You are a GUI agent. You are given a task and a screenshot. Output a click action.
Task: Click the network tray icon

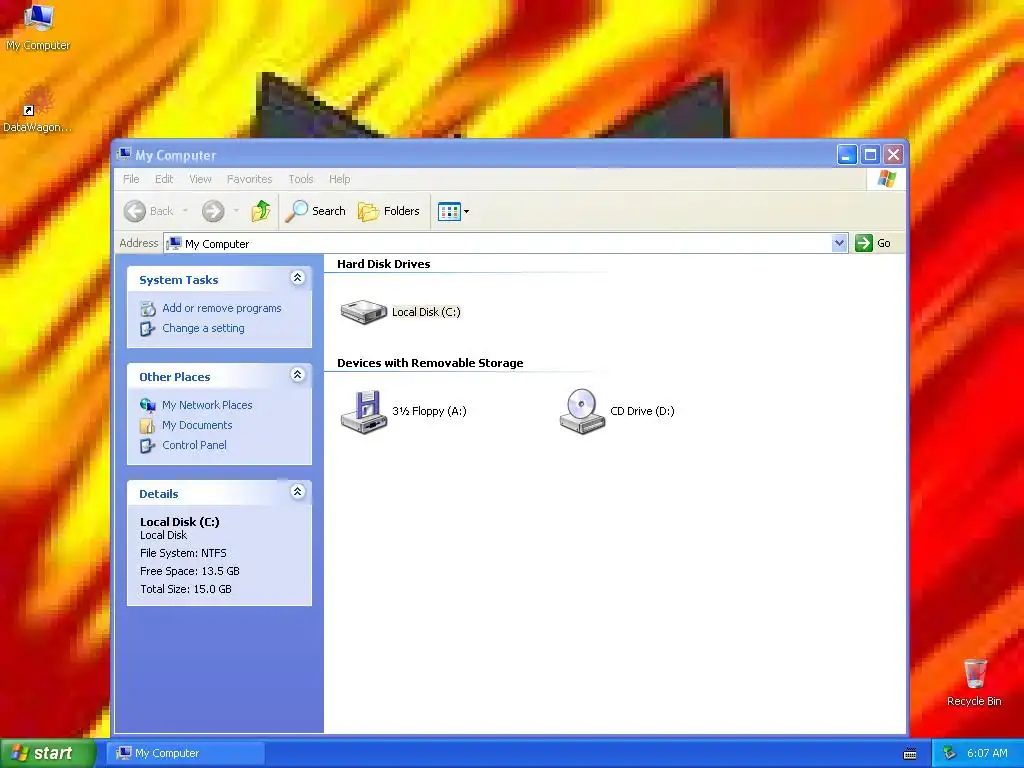pyautogui.click(x=950, y=753)
